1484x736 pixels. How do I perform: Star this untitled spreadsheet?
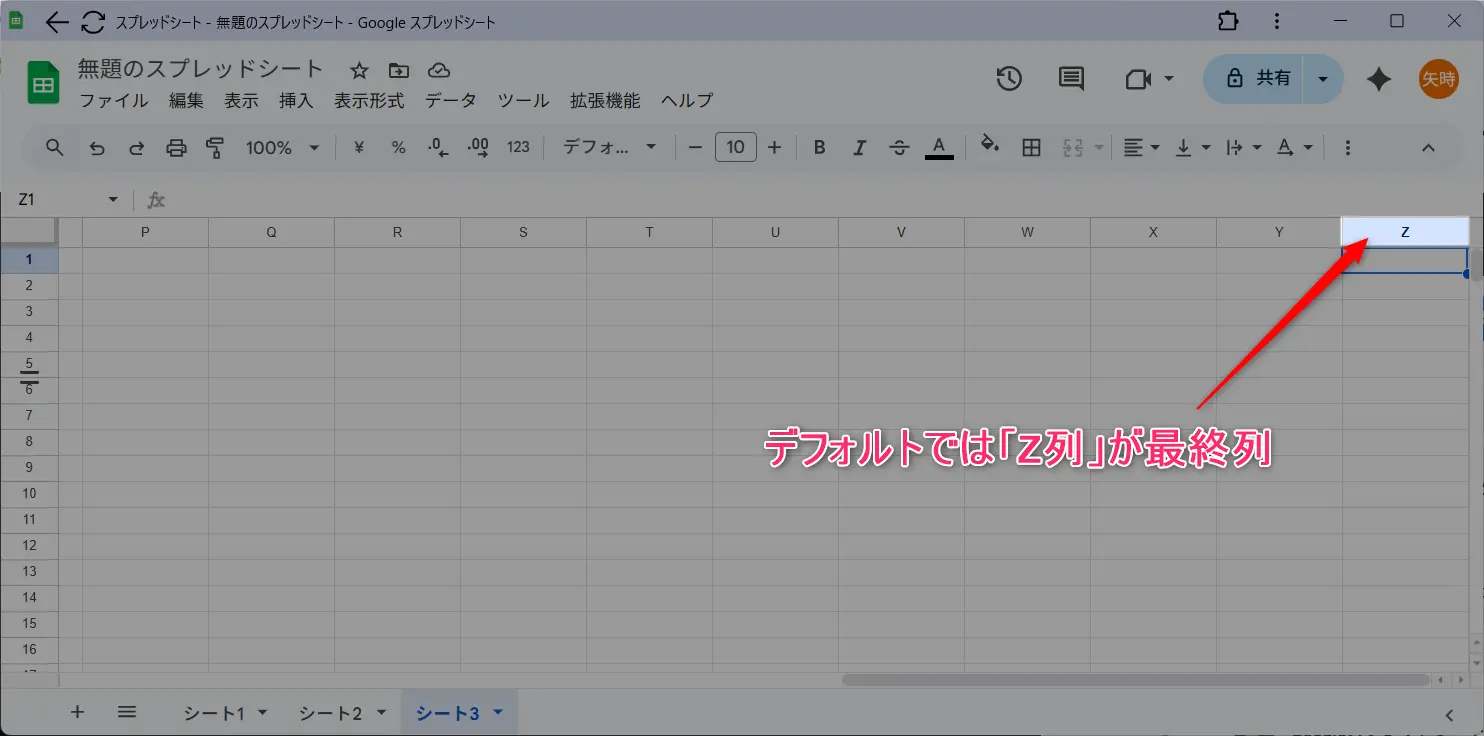click(359, 70)
